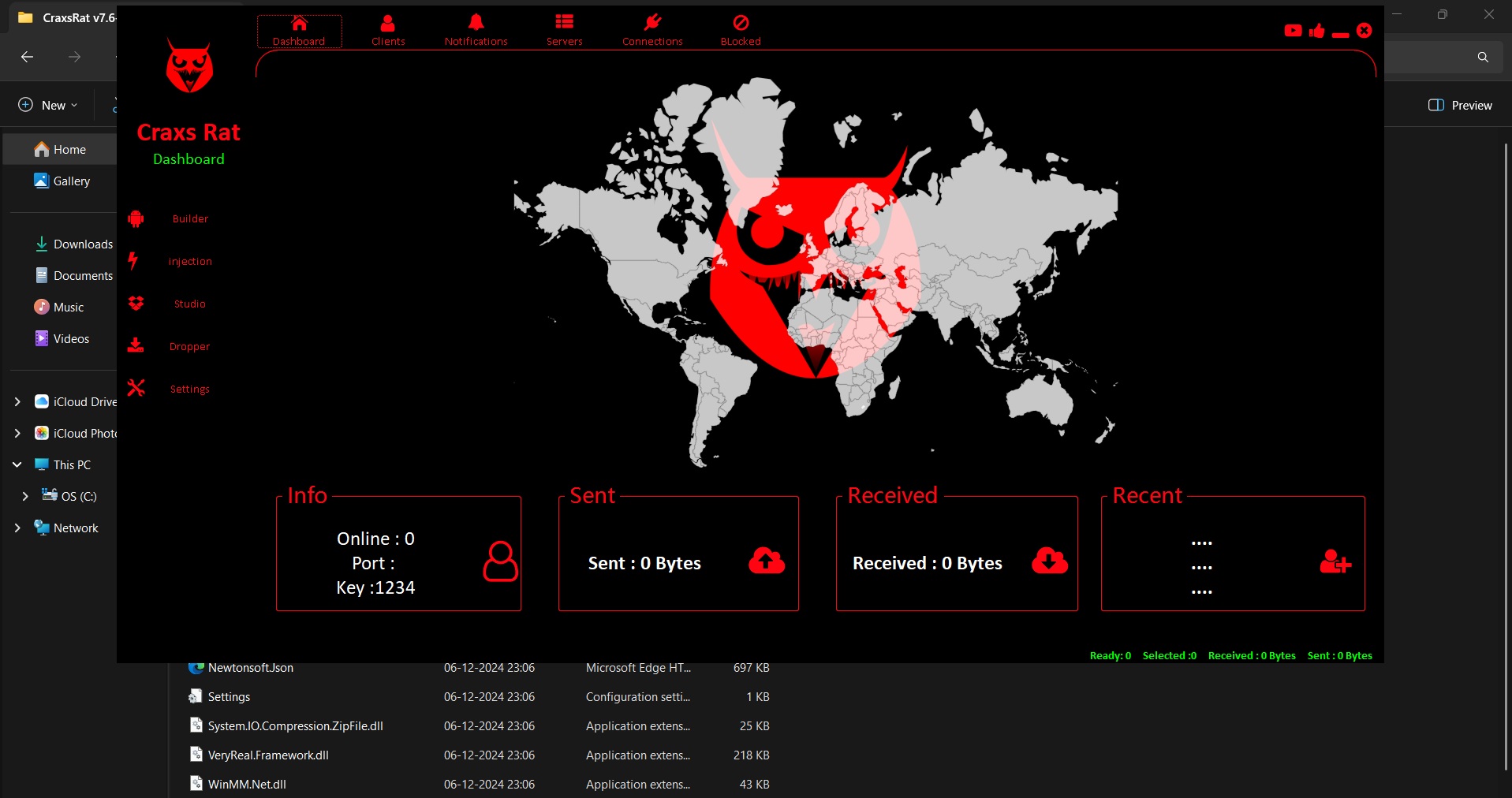Expand Network in navigation tree
This screenshot has width=1512, height=798.
(x=17, y=528)
